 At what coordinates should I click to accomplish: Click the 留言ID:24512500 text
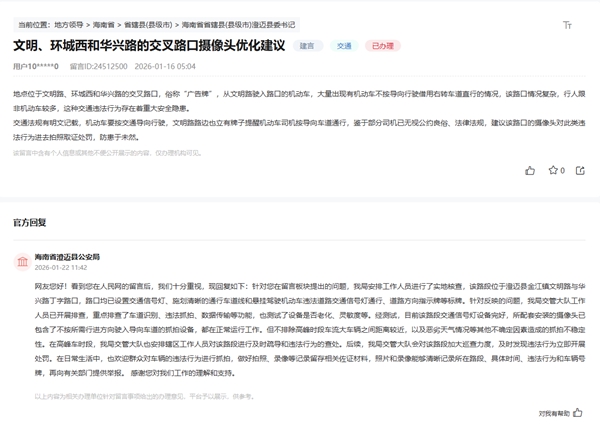98,66
